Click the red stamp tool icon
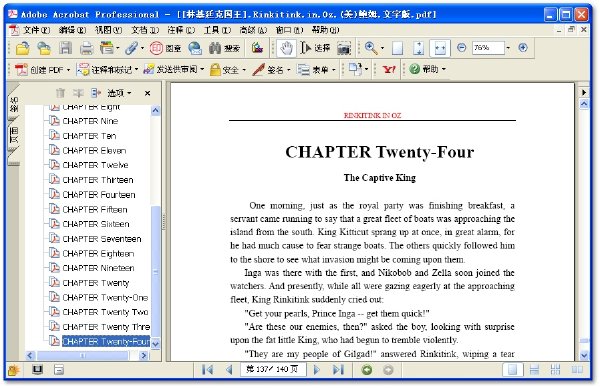The width and height of the screenshot is (600, 388). pos(157,48)
